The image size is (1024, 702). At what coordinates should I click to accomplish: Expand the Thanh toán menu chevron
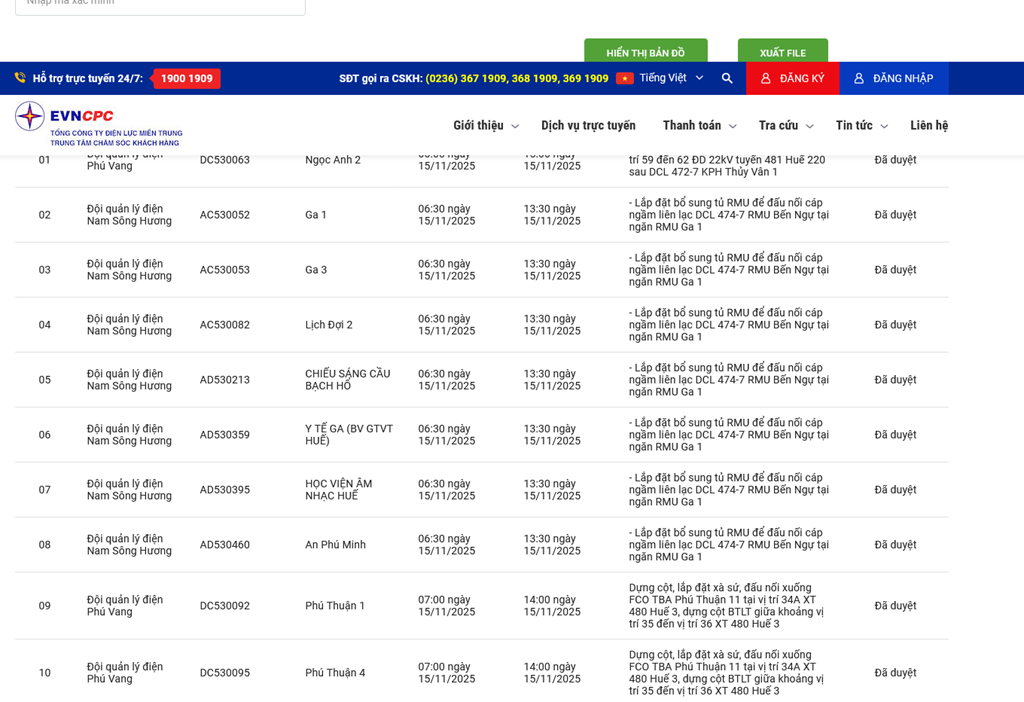pyautogui.click(x=732, y=127)
